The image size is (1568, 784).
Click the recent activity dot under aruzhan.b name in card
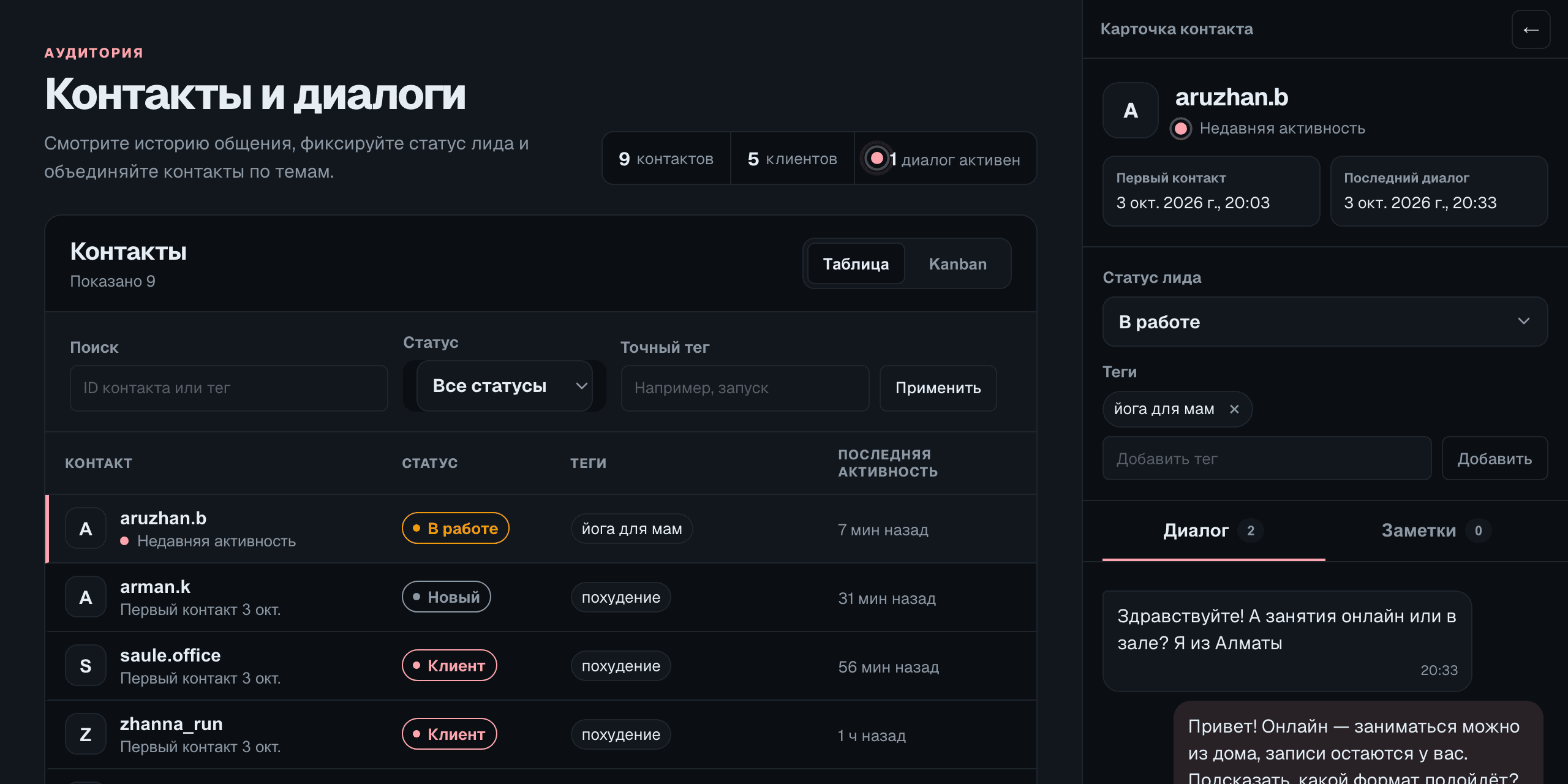pyautogui.click(x=1181, y=129)
